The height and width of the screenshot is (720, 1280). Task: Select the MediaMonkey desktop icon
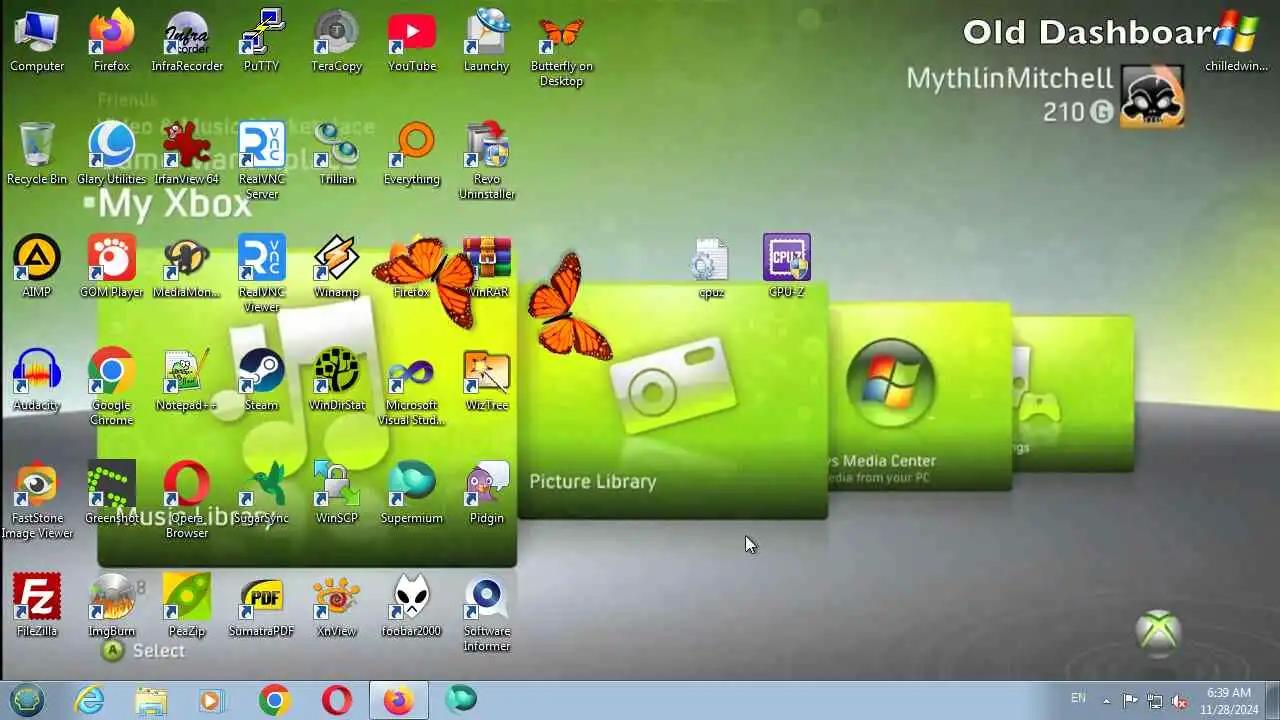pyautogui.click(x=187, y=267)
